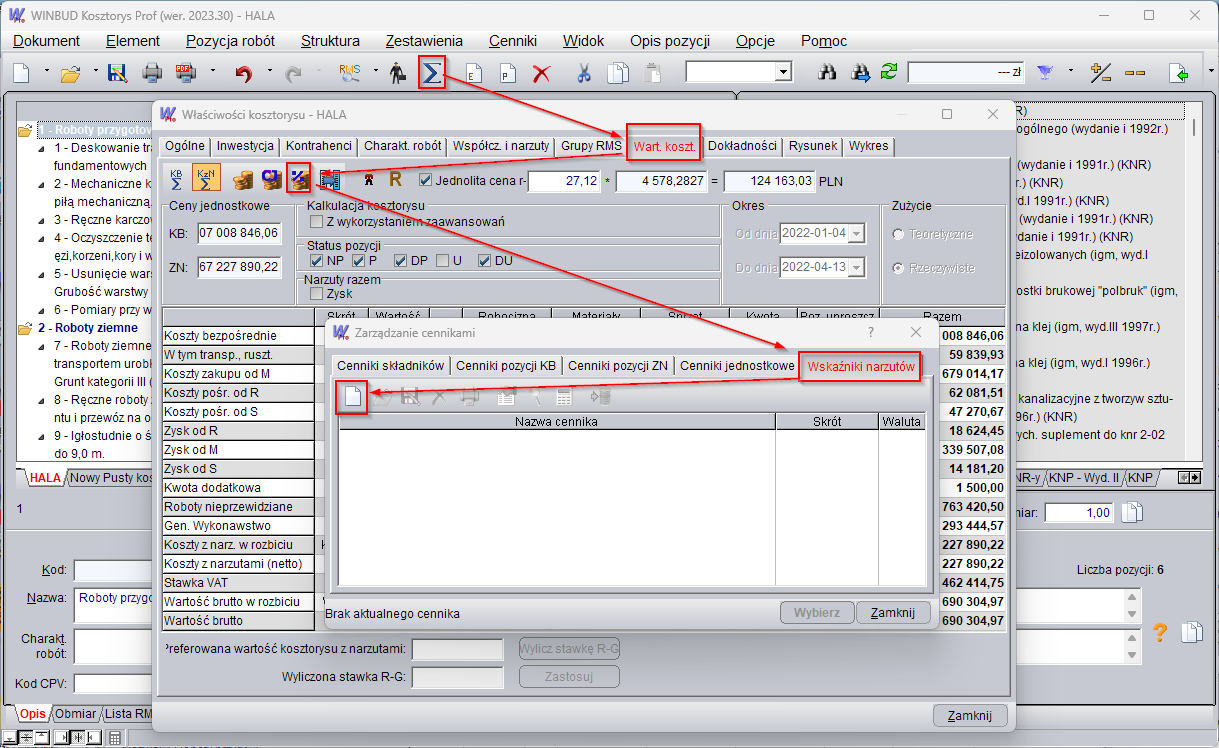Image resolution: width=1219 pixels, height=748 pixels.
Task: Click the ZN unit price field
Action: (239, 266)
